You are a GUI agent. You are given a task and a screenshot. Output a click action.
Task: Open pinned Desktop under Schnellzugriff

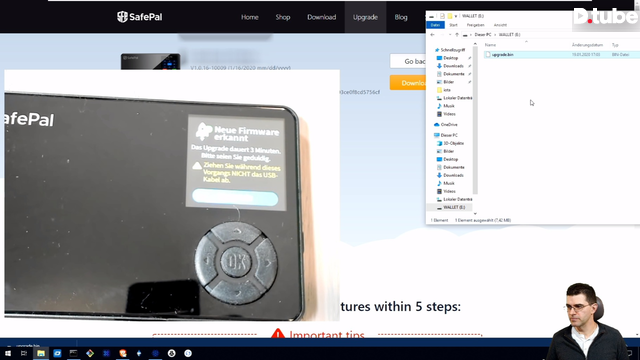click(x=451, y=58)
